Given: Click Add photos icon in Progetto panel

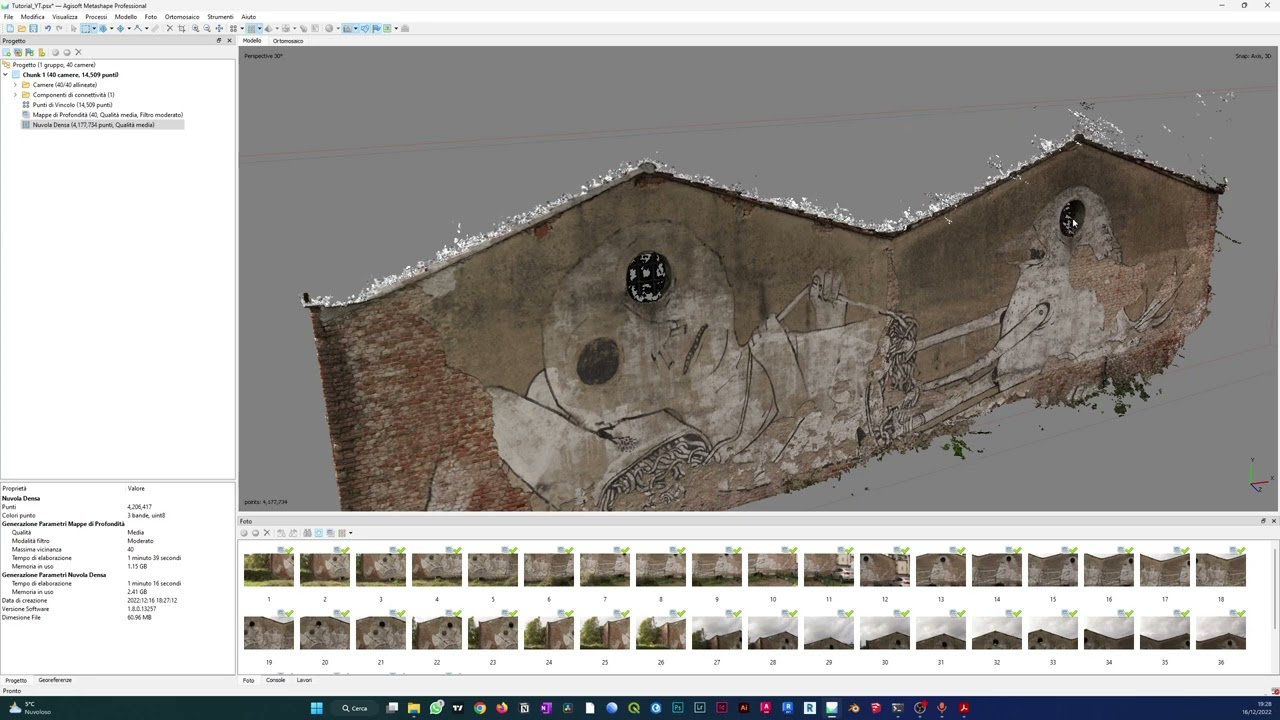Looking at the screenshot, I should coord(18,52).
